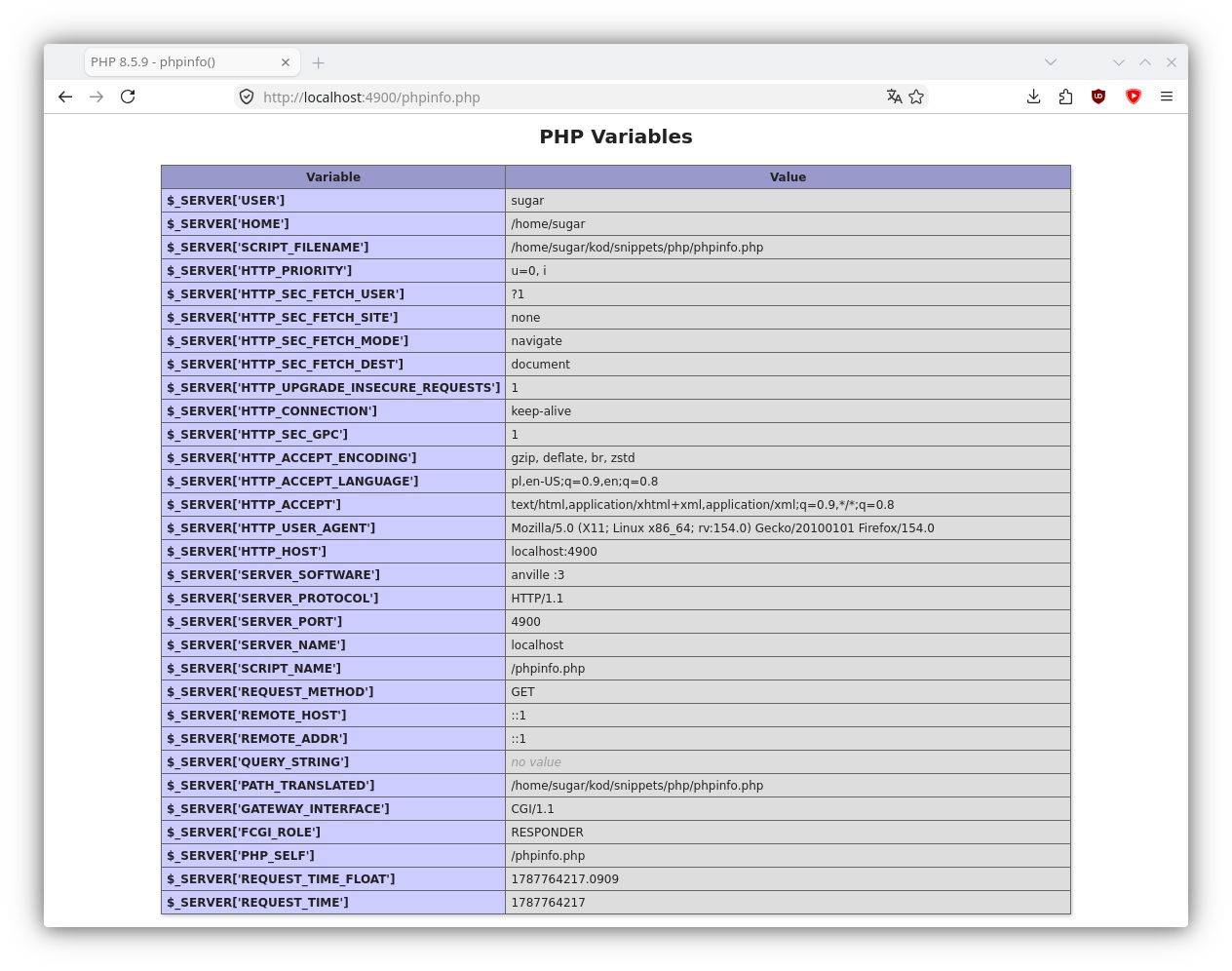
Task: Open the Firefox hamburger application menu
Action: (1167, 97)
